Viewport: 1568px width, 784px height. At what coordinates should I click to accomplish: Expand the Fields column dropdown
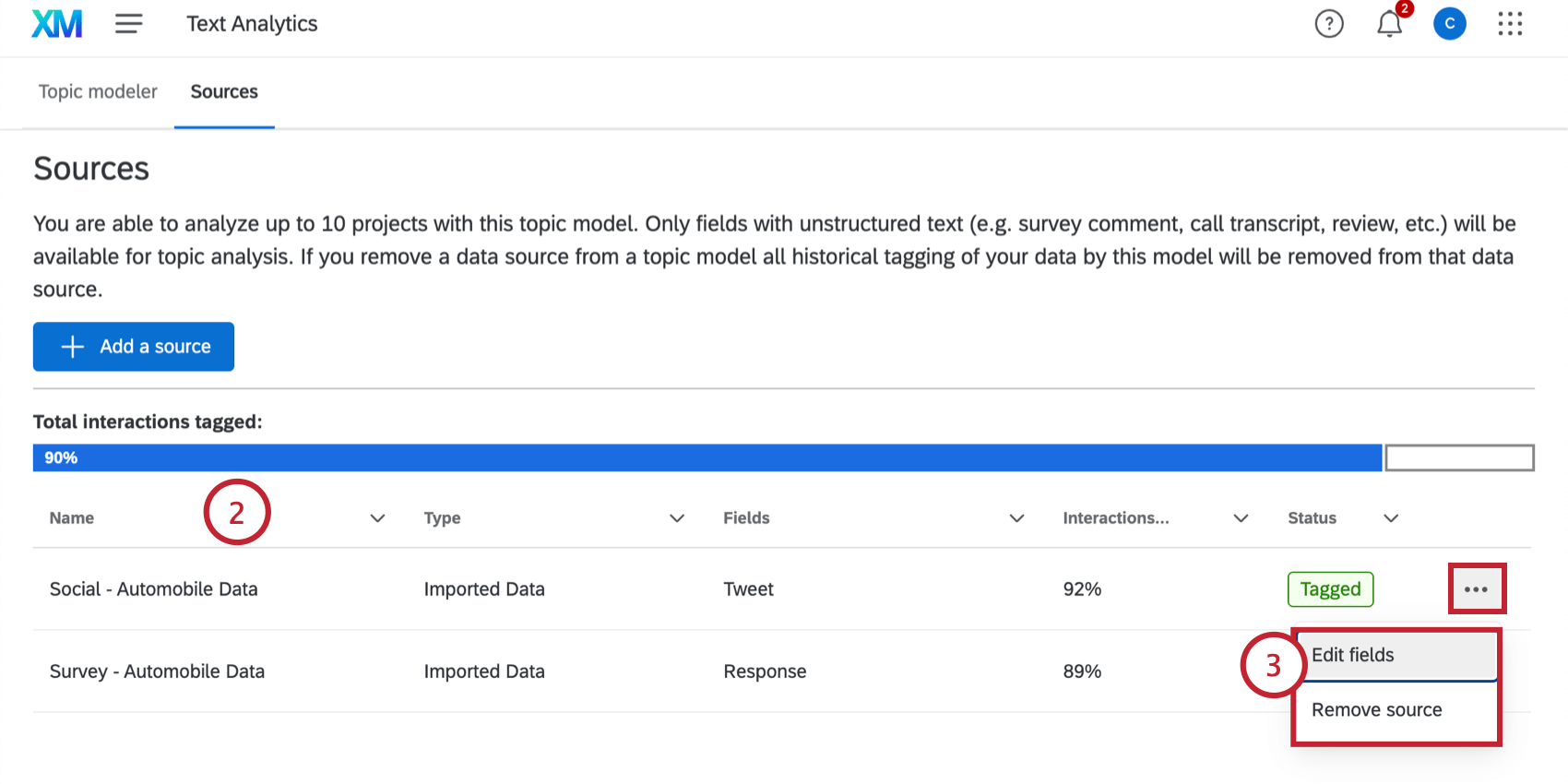(1016, 518)
